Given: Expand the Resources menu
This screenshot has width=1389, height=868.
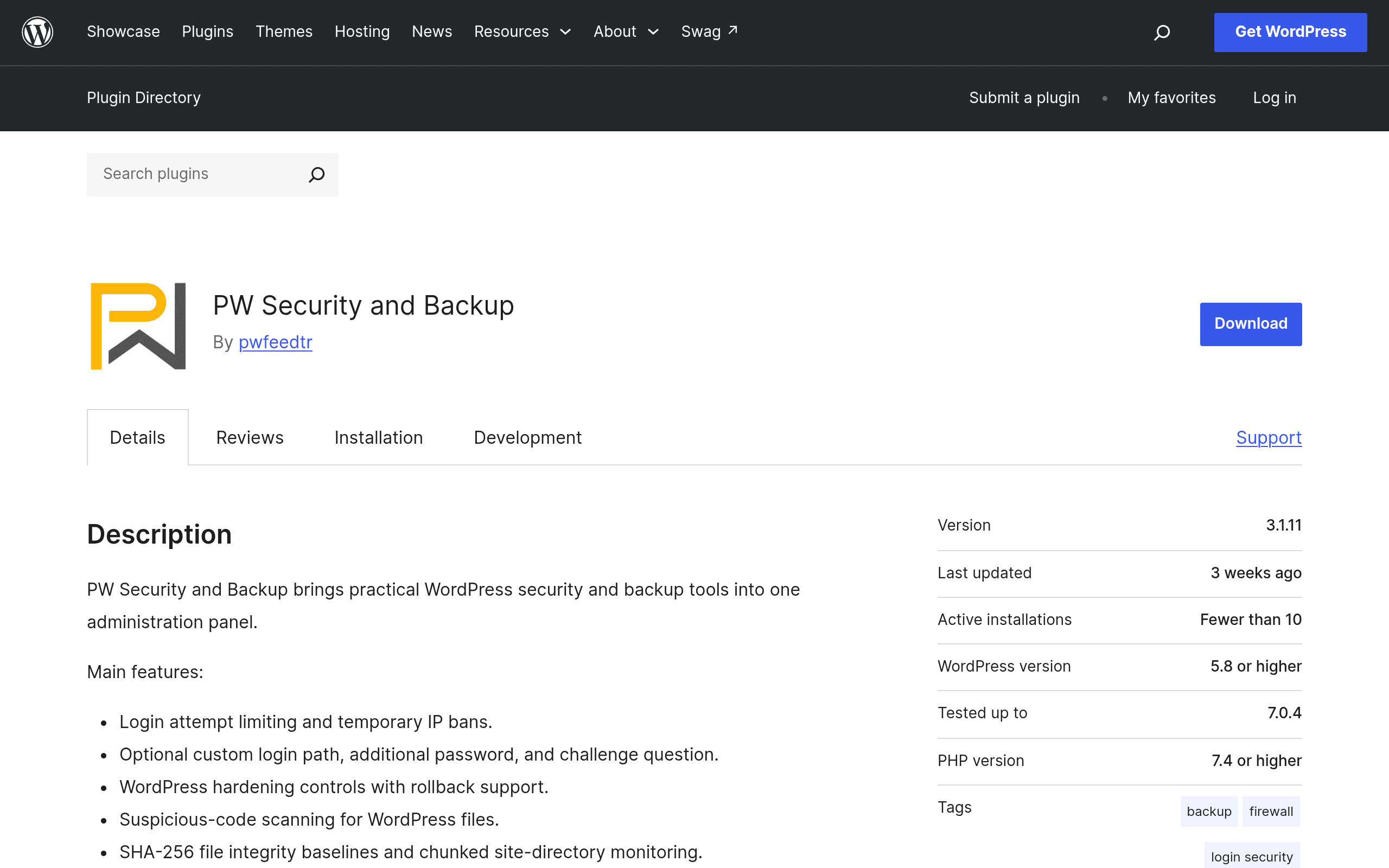Looking at the screenshot, I should [x=523, y=31].
